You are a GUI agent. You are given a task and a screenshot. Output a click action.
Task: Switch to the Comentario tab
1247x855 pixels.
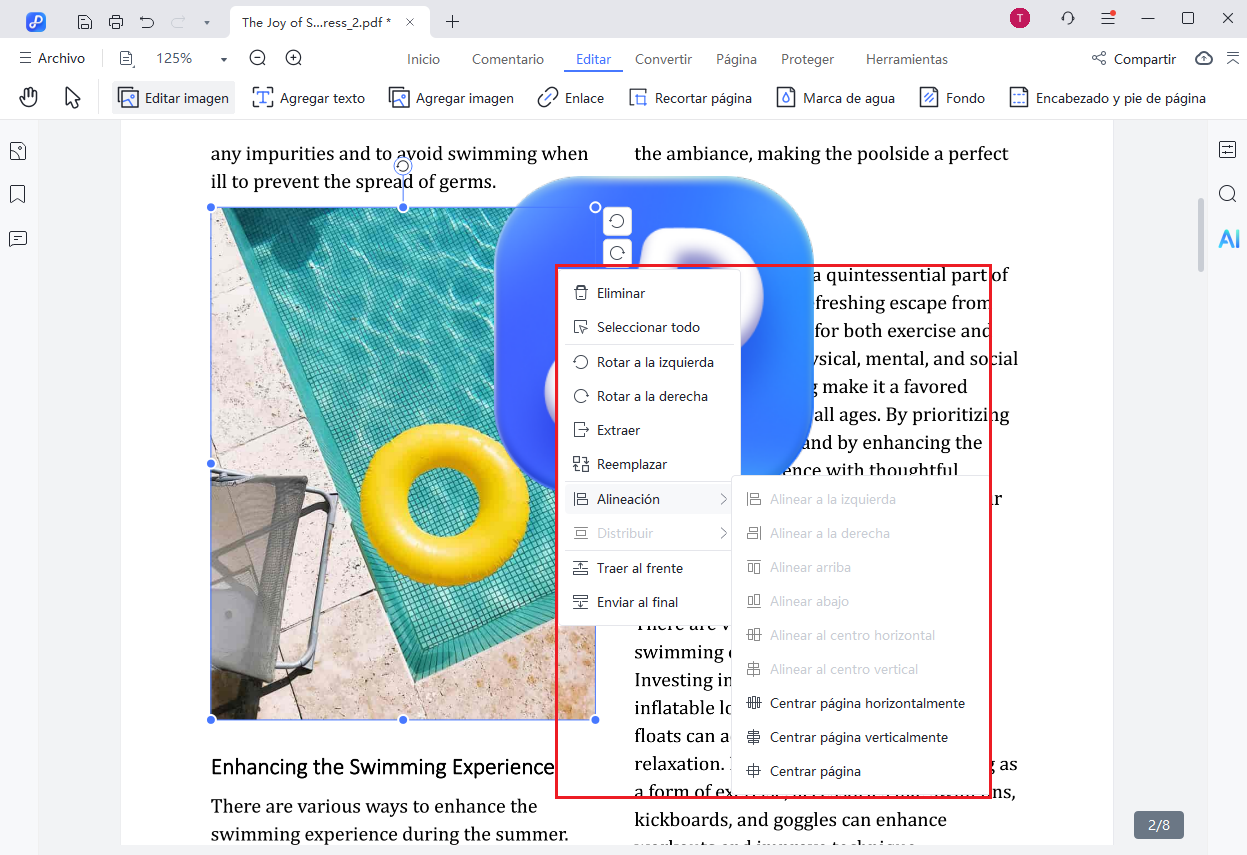point(508,59)
